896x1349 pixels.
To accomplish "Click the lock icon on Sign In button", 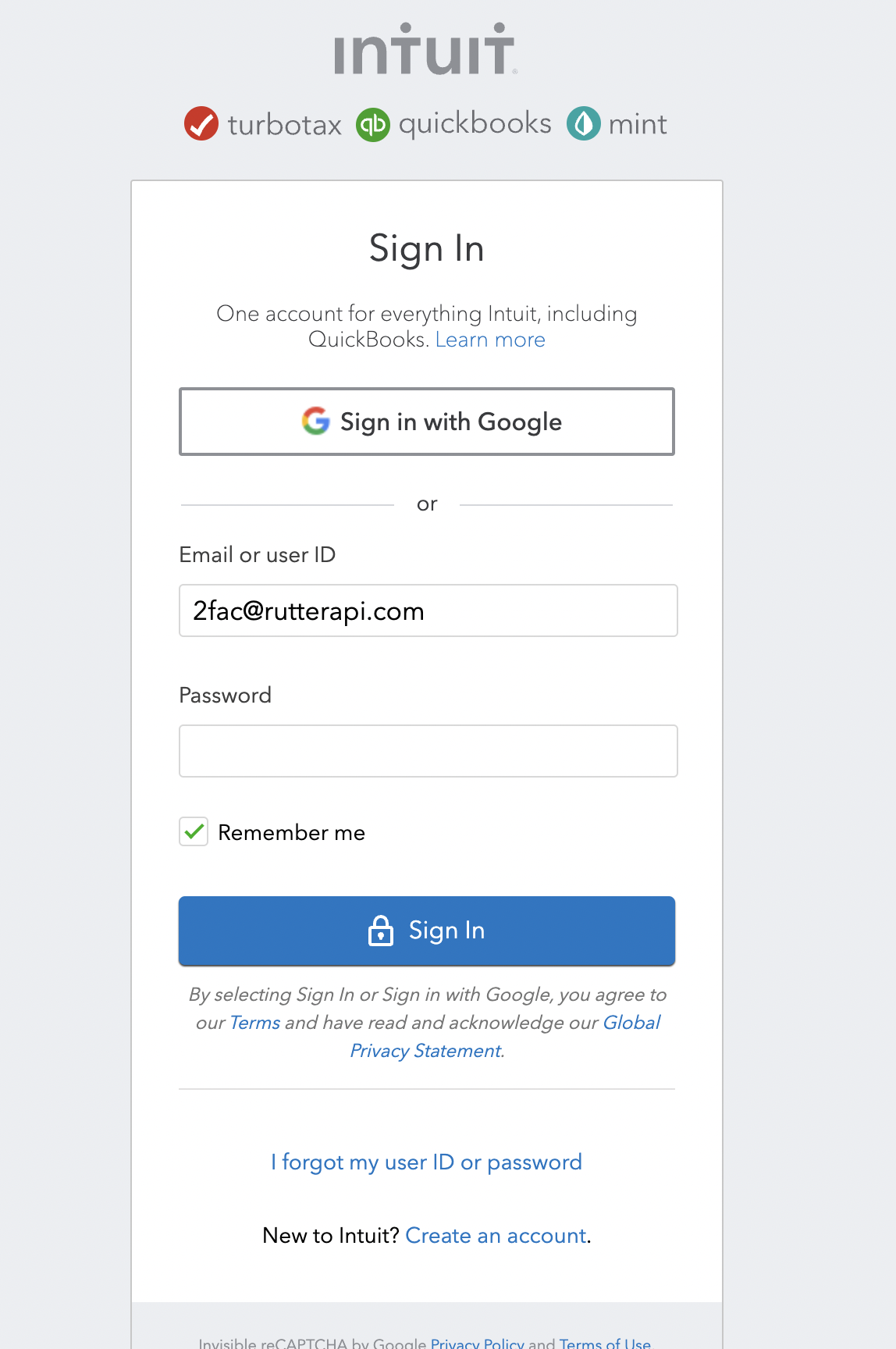I will tap(380, 931).
